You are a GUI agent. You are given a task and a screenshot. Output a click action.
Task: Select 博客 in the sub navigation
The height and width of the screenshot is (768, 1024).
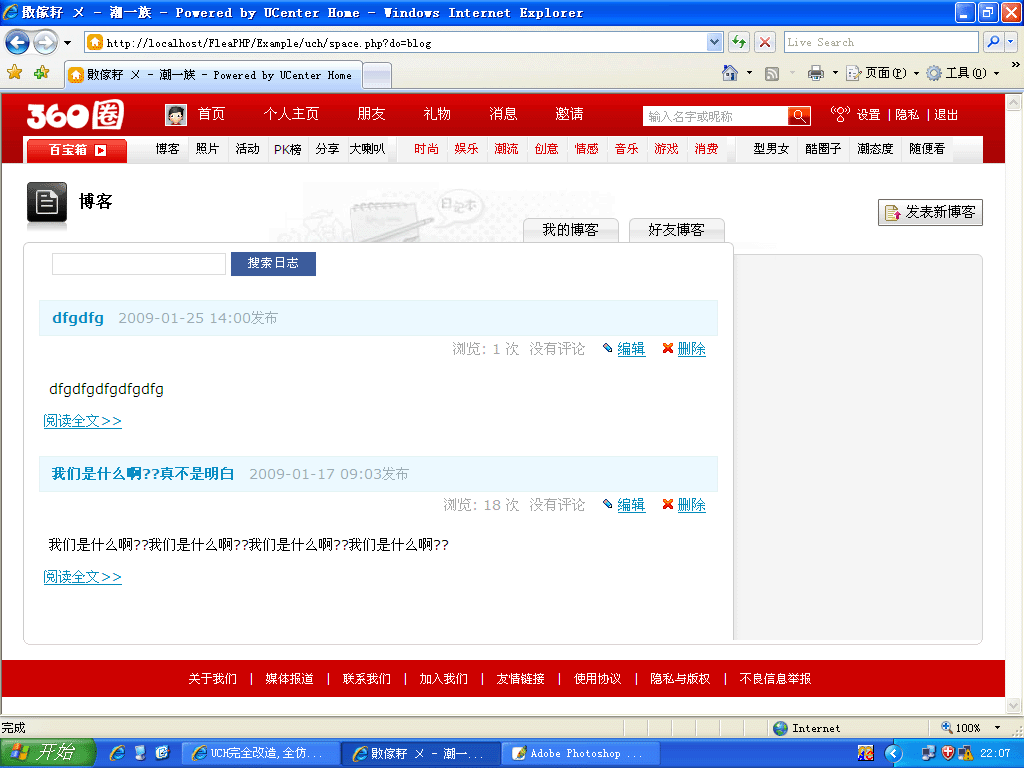coord(167,149)
